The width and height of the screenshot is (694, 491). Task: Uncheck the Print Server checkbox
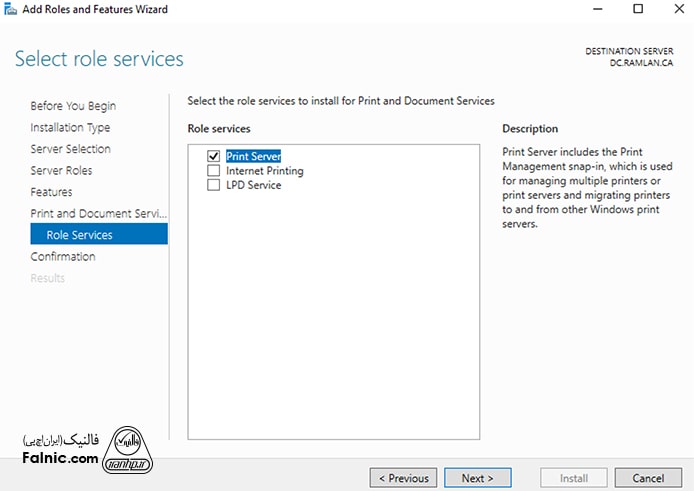coord(213,157)
